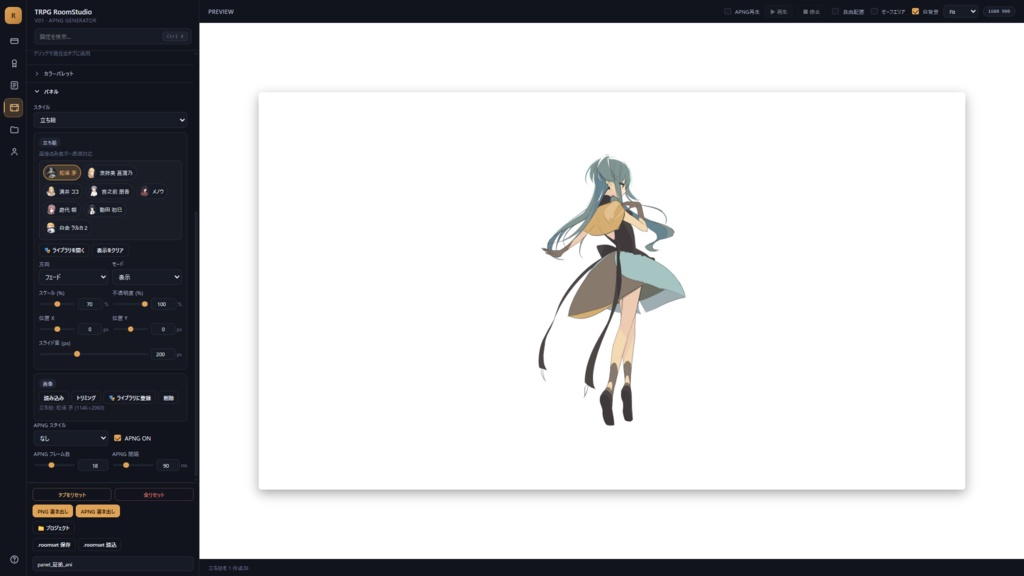1024x576 pixels.
Task: Toggle the APNG再生 checkbox
Action: (x=728, y=12)
